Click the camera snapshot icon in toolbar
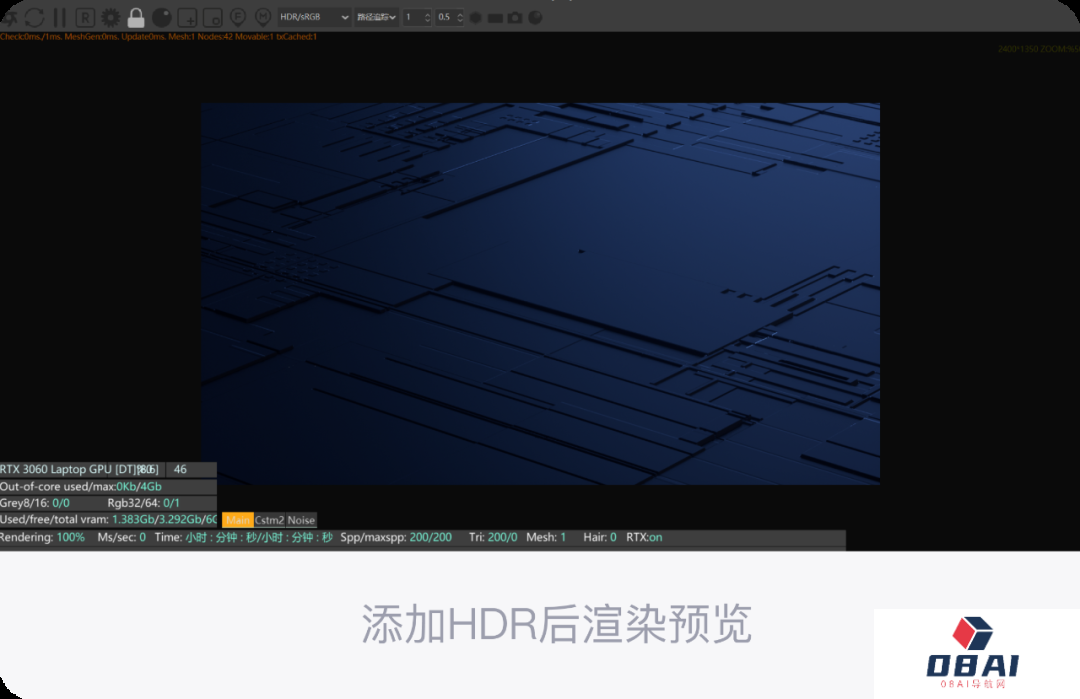 [x=514, y=17]
